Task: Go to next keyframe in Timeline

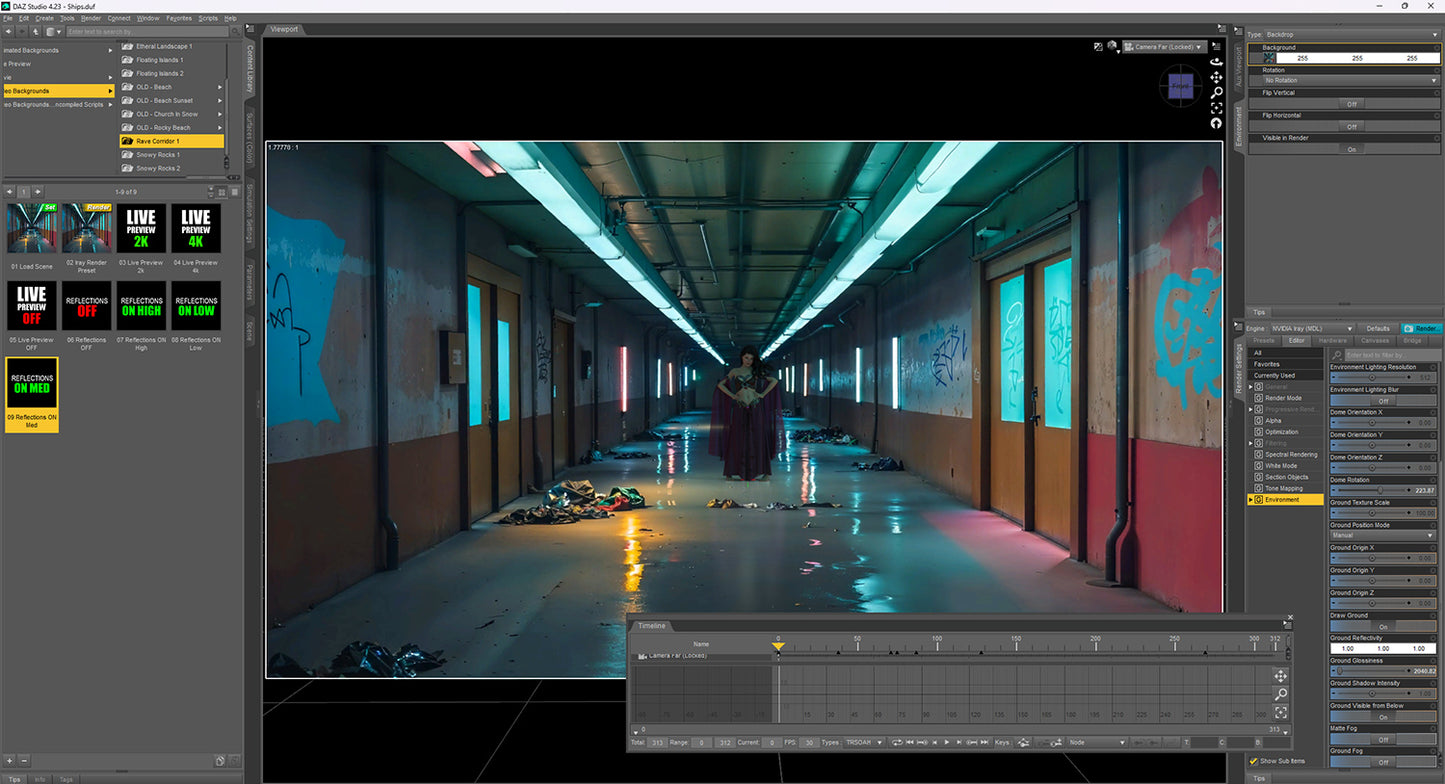Action: click(972, 742)
